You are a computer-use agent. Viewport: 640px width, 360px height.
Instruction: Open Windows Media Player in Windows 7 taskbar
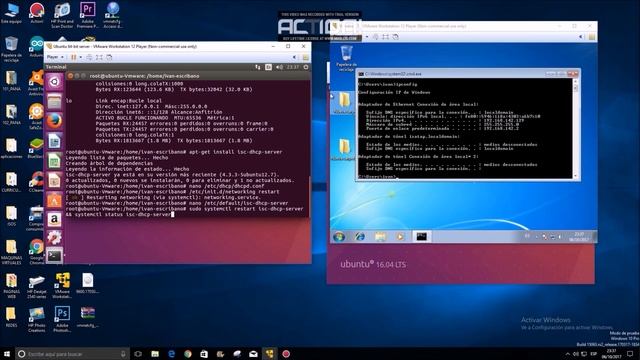point(400,237)
